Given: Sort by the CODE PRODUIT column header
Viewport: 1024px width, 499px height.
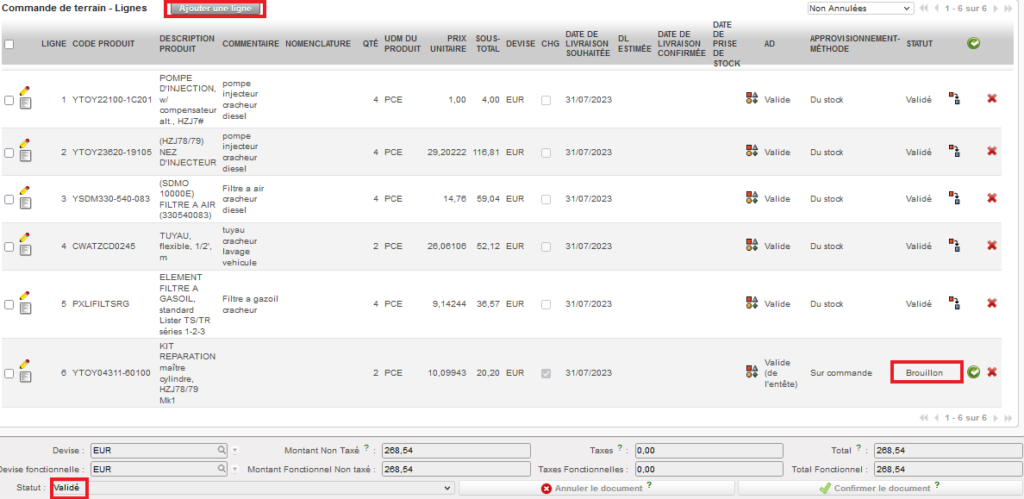Looking at the screenshot, I should (103, 44).
